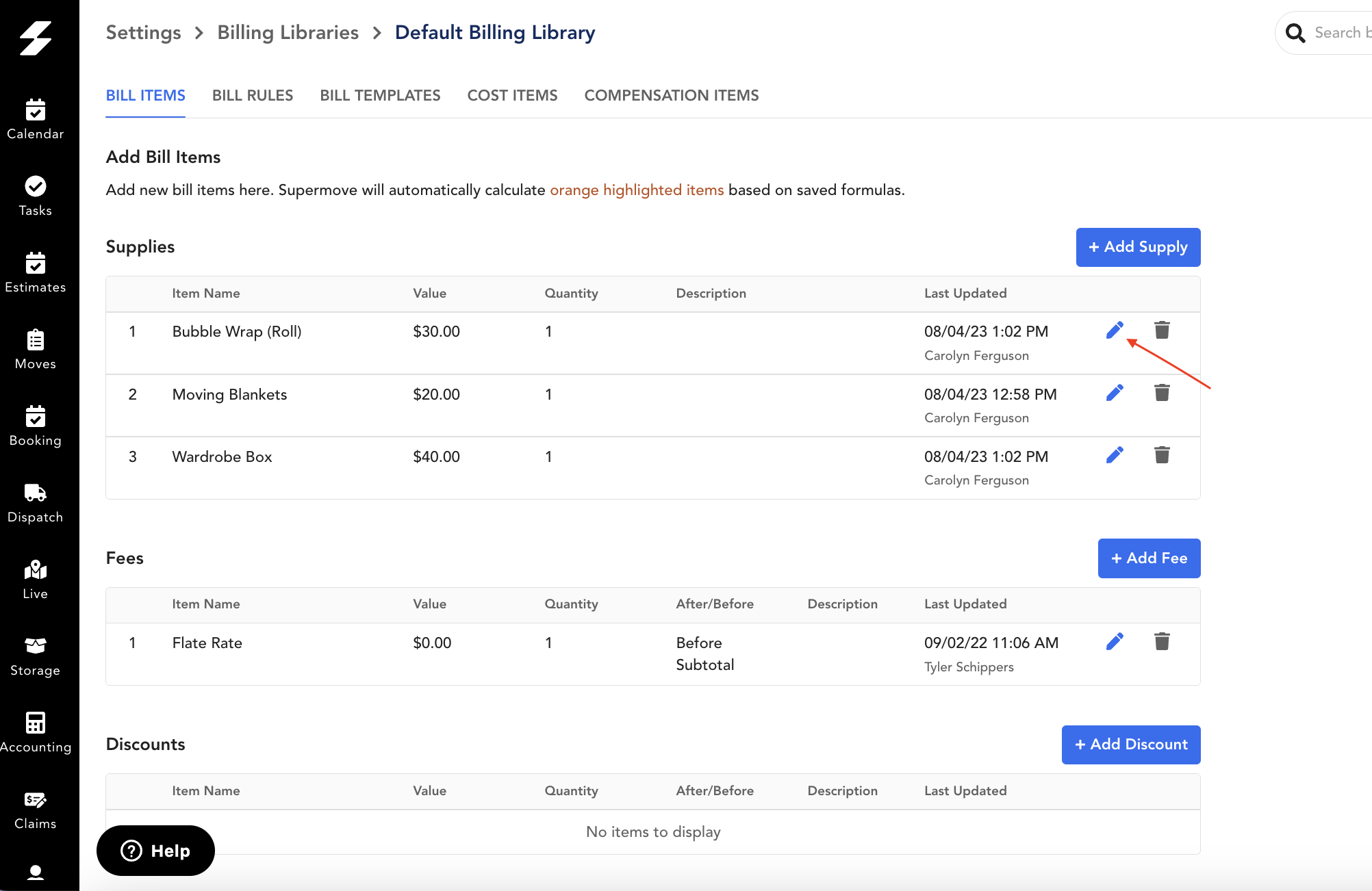Click the 09/02/22 11:06 AM timestamp
Viewport: 1372px width, 891px height.
tap(991, 643)
